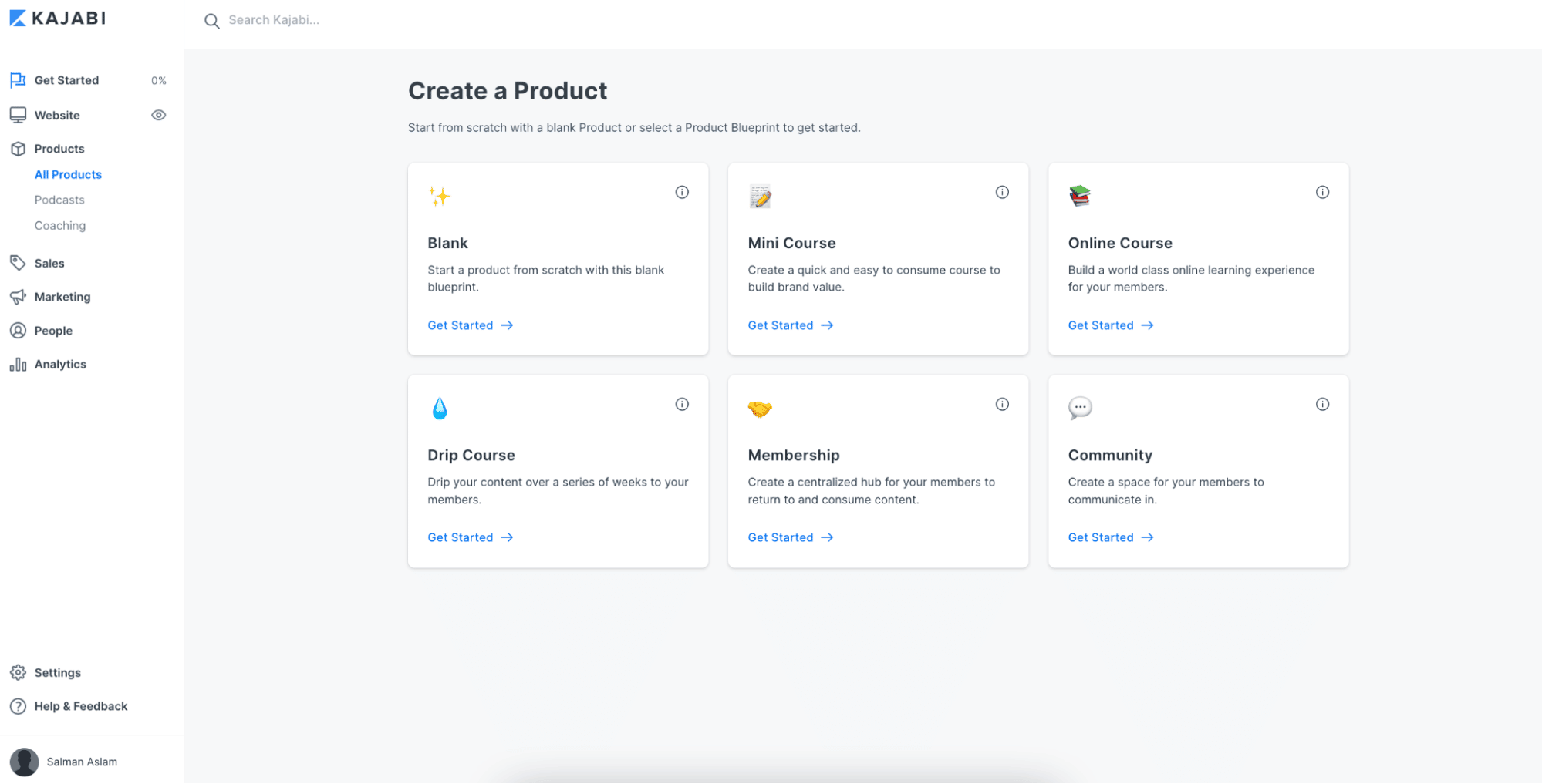
Task: Click the Kajabi logo
Action: point(58,18)
